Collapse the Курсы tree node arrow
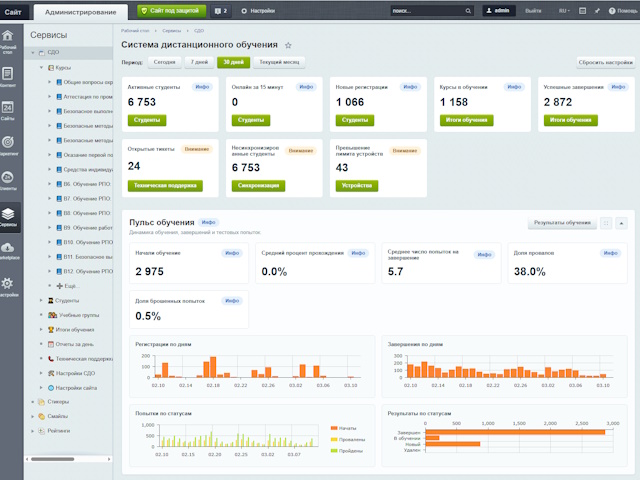The width and height of the screenshot is (640, 480). tap(41, 67)
